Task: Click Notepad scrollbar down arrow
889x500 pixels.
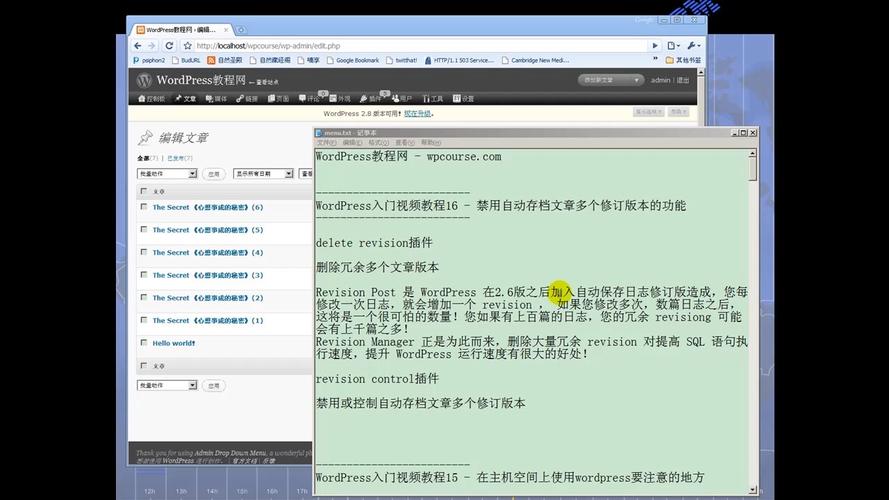Action: (752, 490)
